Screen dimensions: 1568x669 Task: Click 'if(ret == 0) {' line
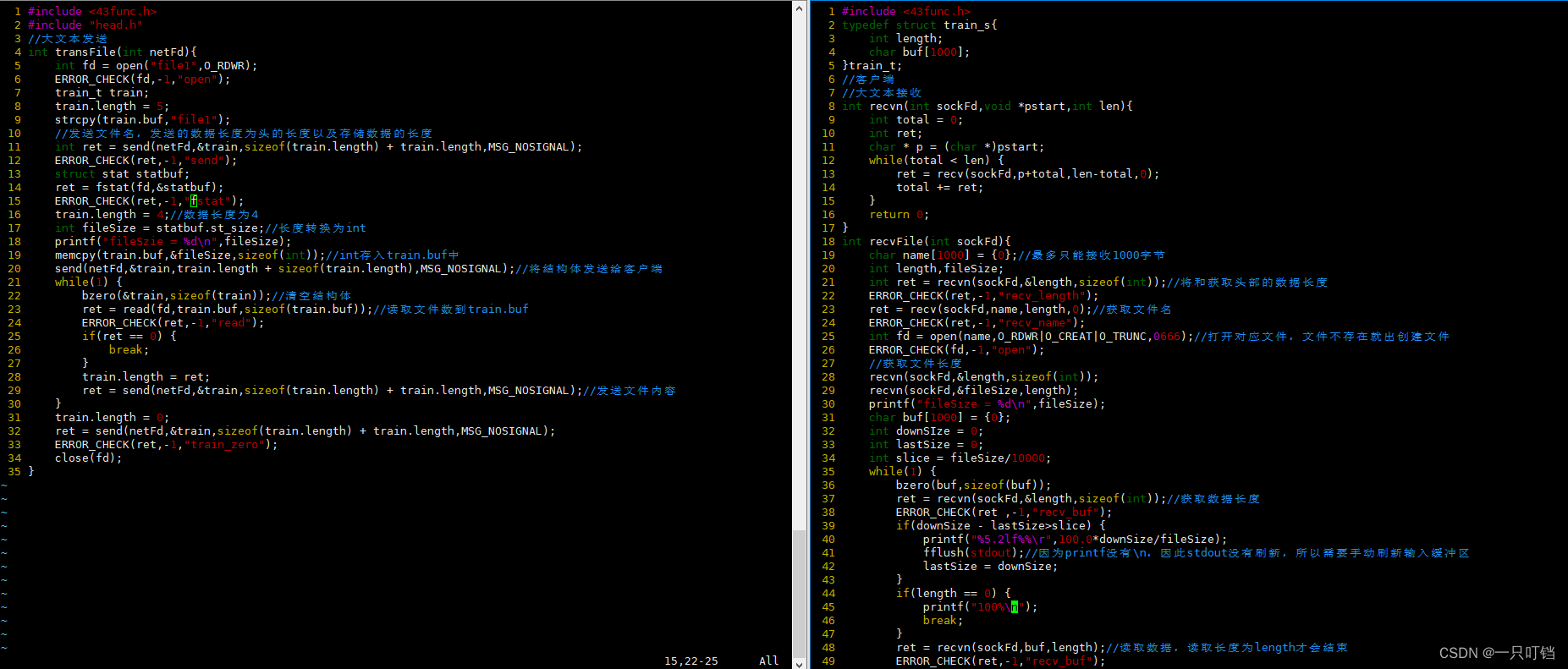click(x=129, y=337)
